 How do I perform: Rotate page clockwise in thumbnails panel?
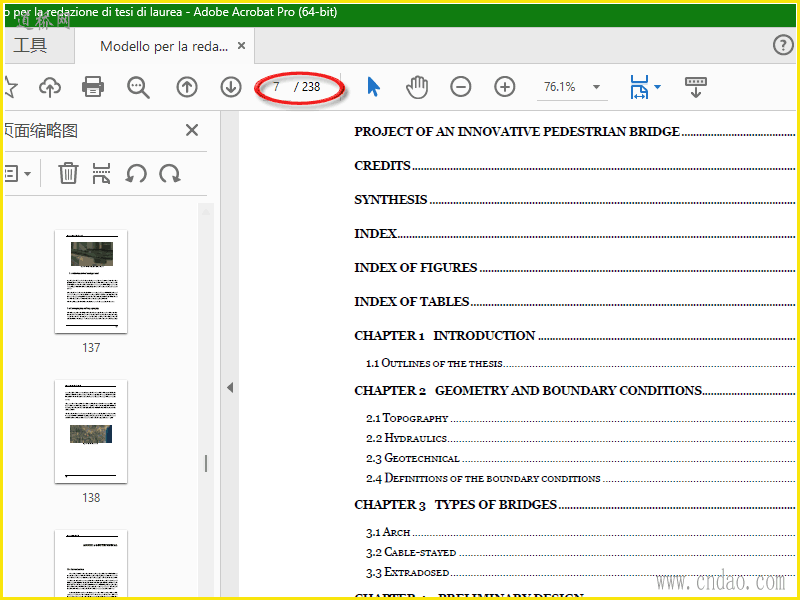(x=169, y=174)
